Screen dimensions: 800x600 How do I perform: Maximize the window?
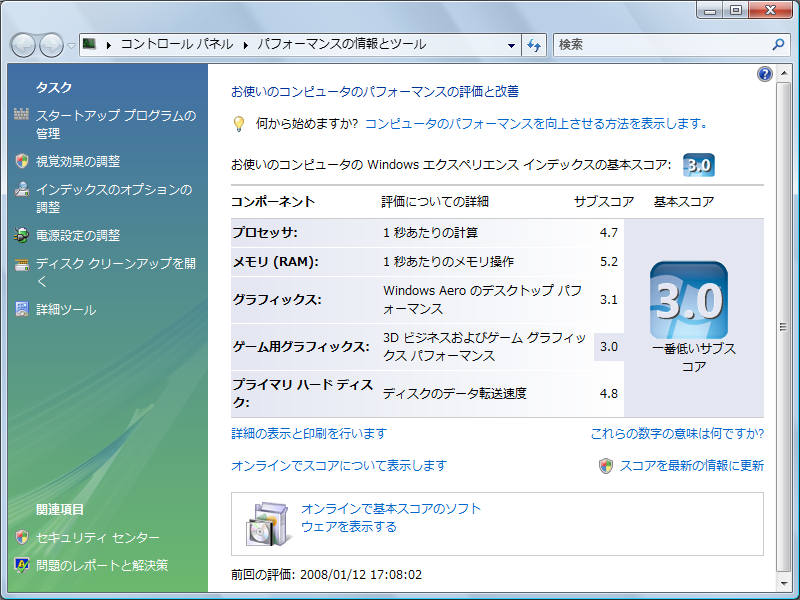[x=735, y=10]
